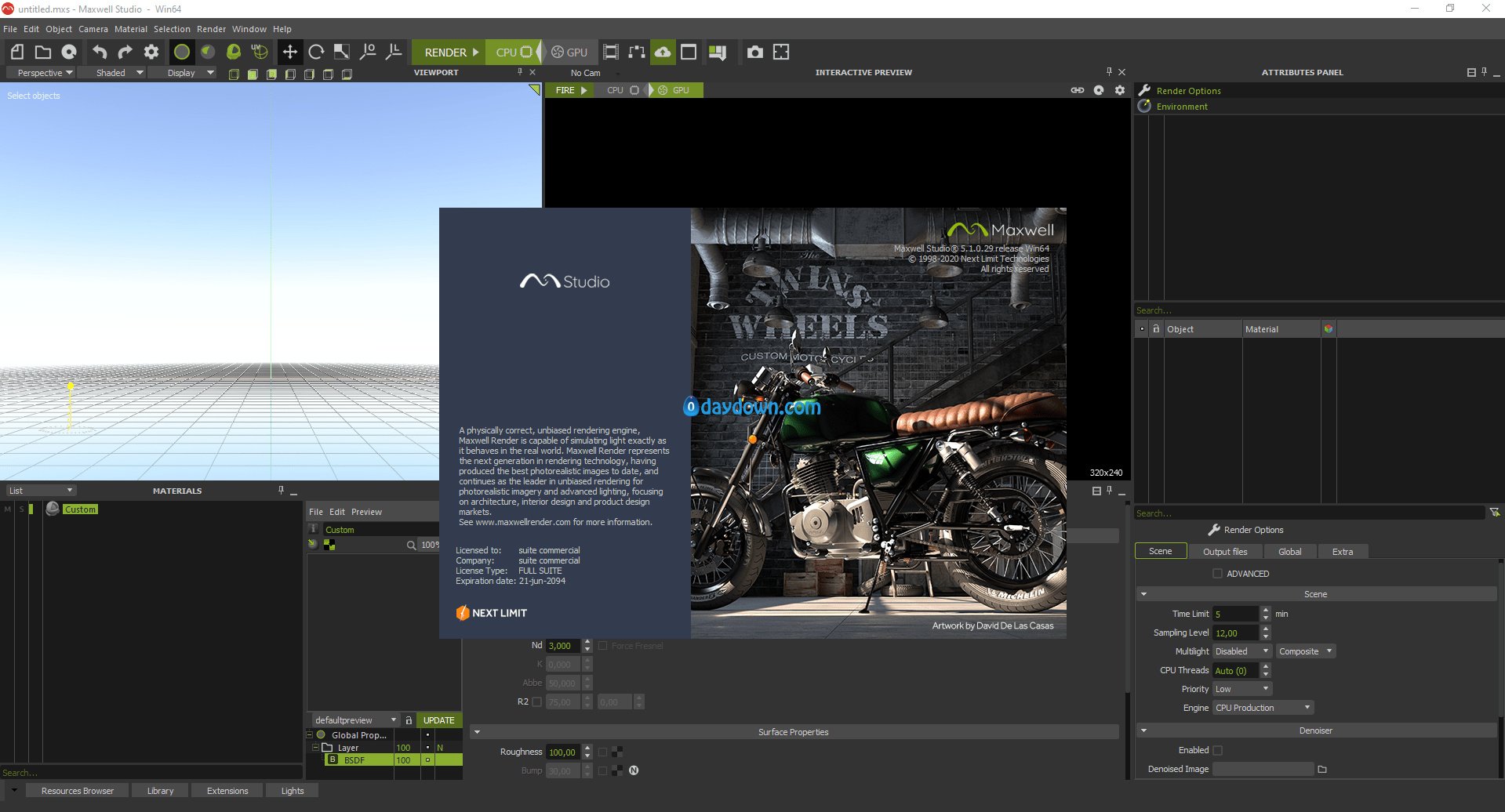The image size is (1505, 812).
Task: Open the Material menu
Action: [x=131, y=29]
